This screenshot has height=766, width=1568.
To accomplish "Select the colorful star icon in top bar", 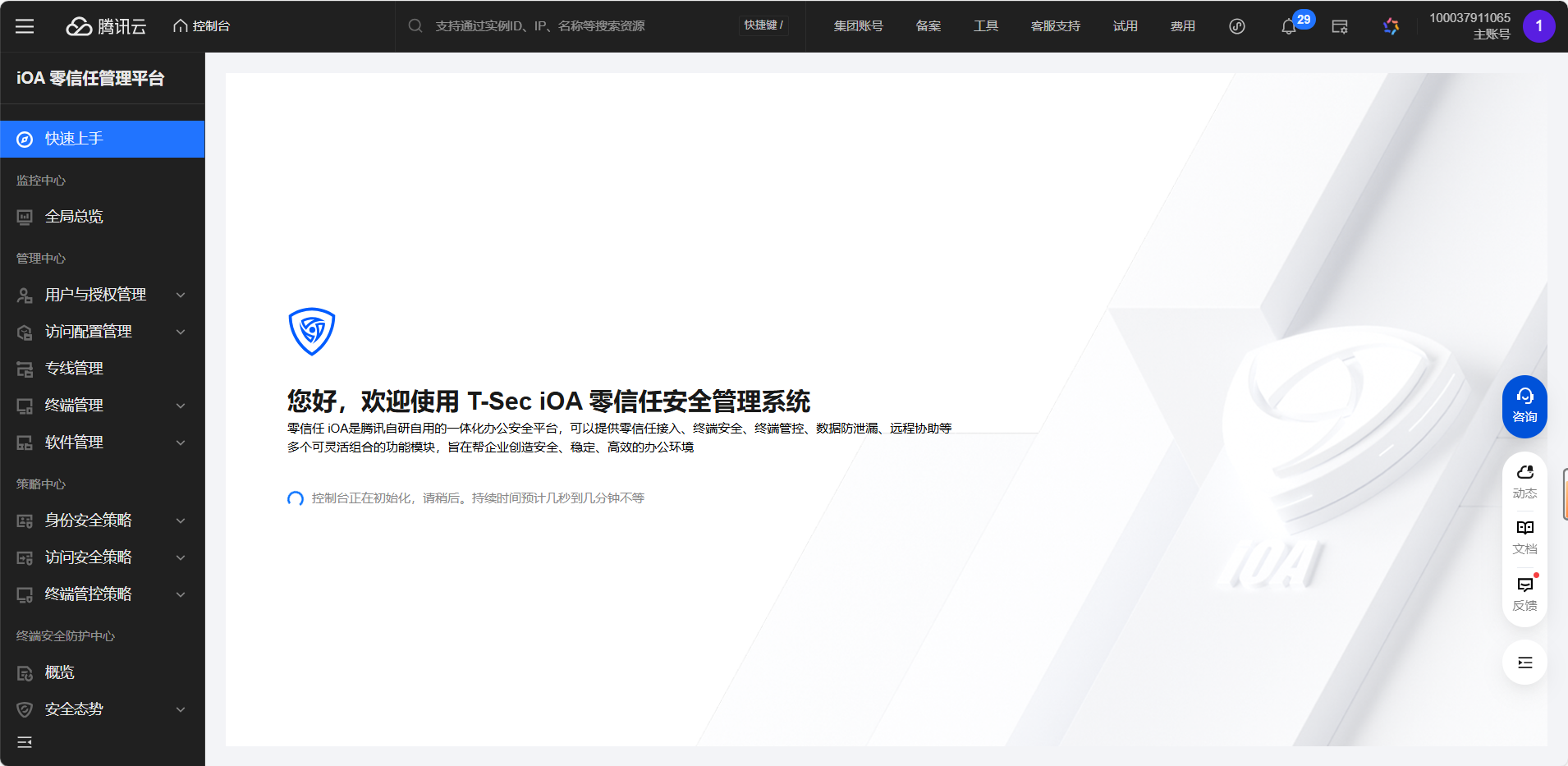I will pyautogui.click(x=1390, y=25).
